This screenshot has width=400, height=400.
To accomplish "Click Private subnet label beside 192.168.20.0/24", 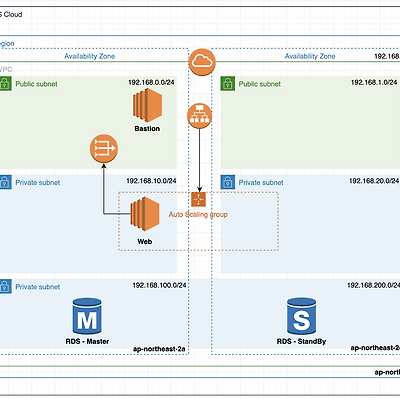I will coord(261,183).
